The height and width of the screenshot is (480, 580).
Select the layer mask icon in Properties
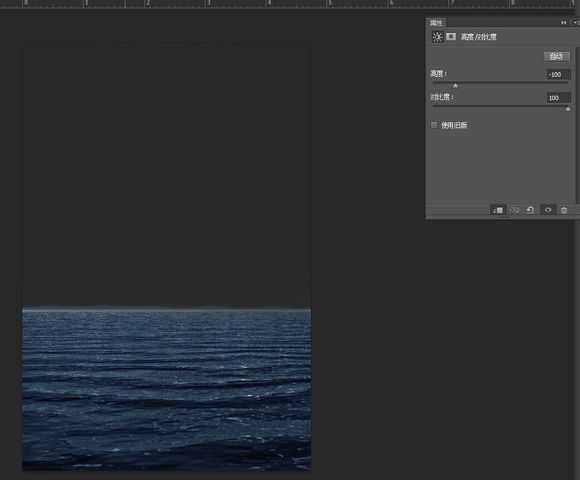click(451, 36)
